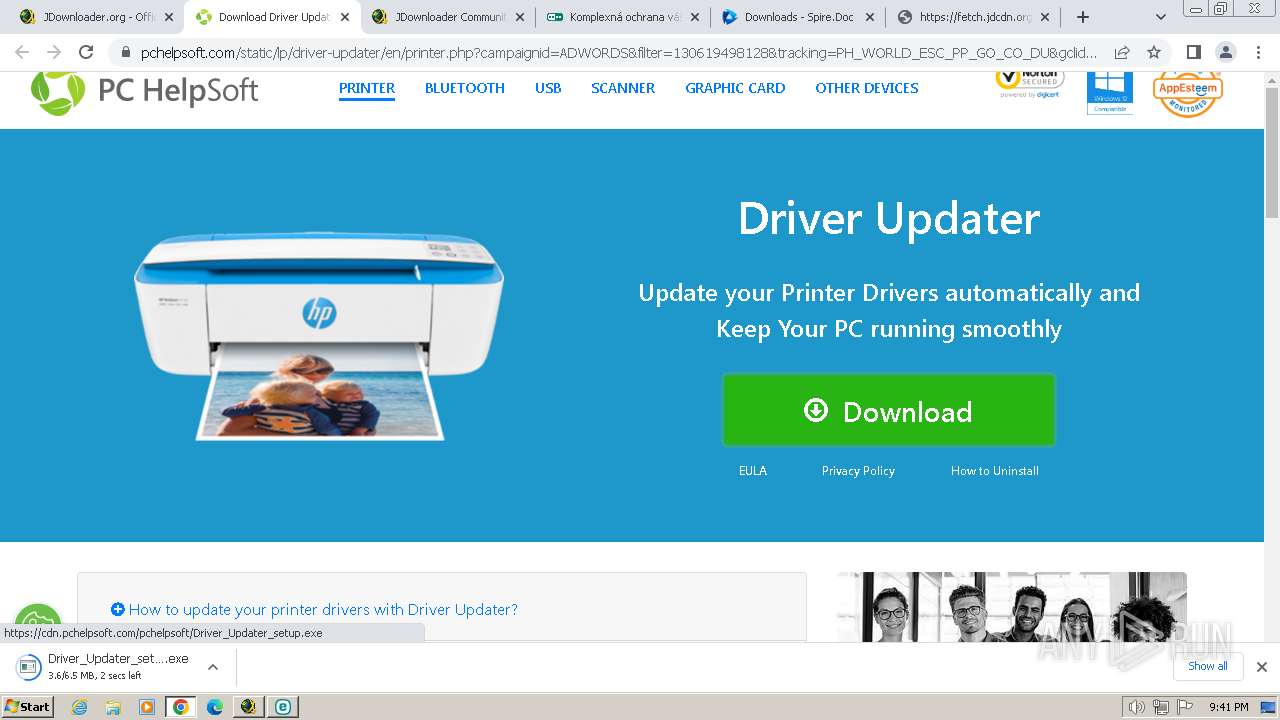Screen dimensions: 1280x720
Task: Switch to the JDownloader.org tab
Action: pos(96,17)
